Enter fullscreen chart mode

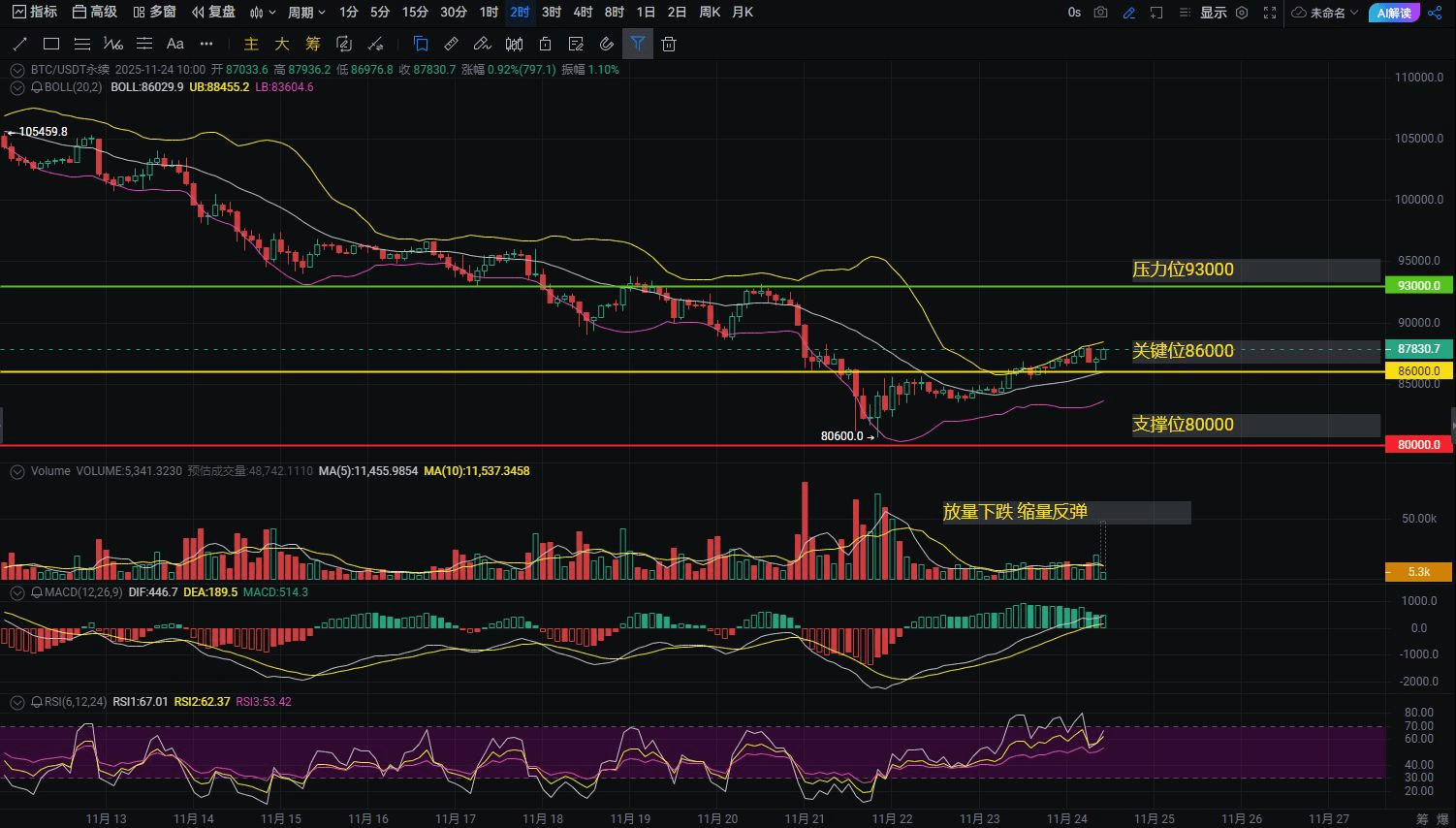tap(1270, 13)
